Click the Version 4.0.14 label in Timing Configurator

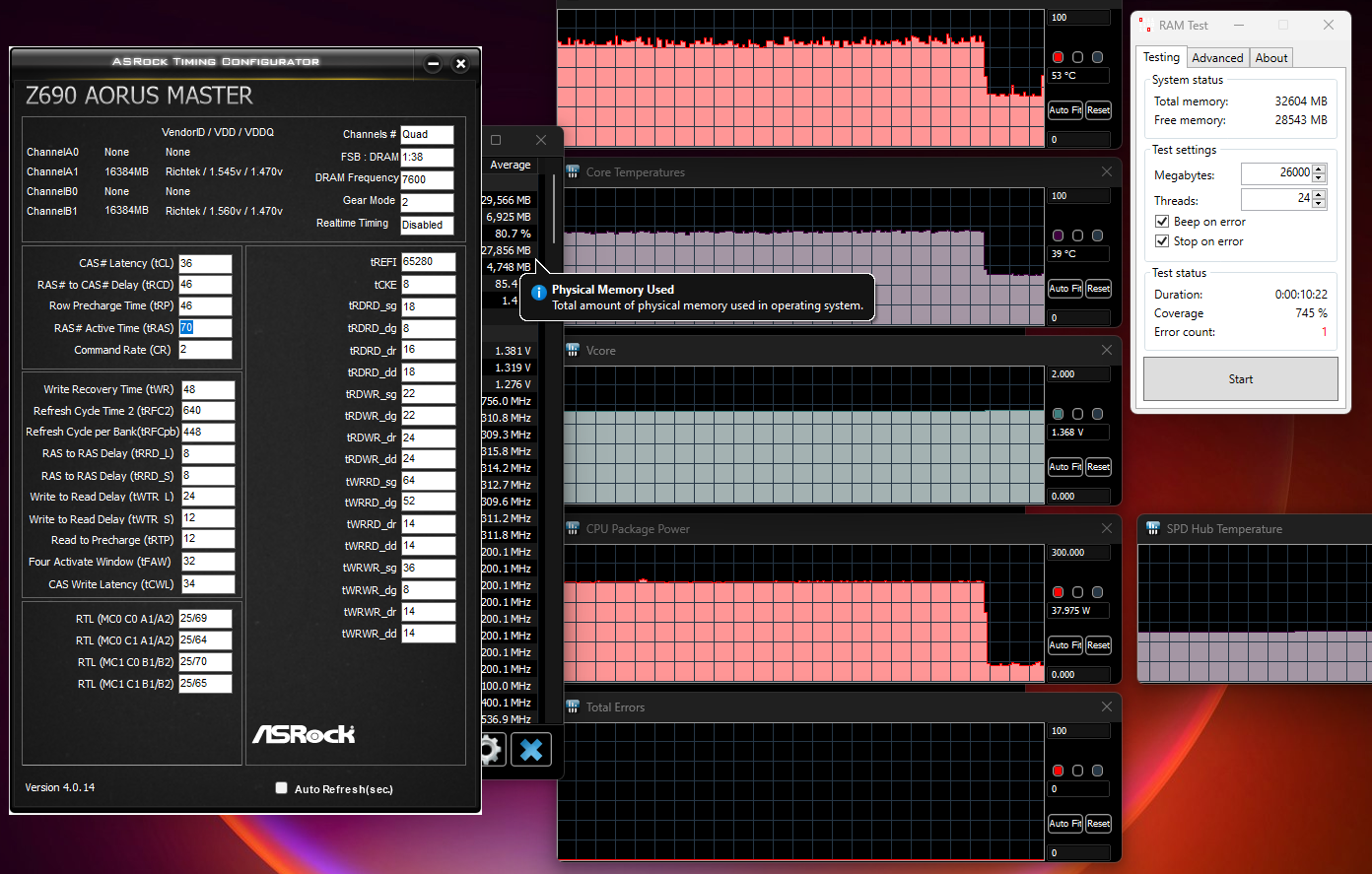[60, 787]
